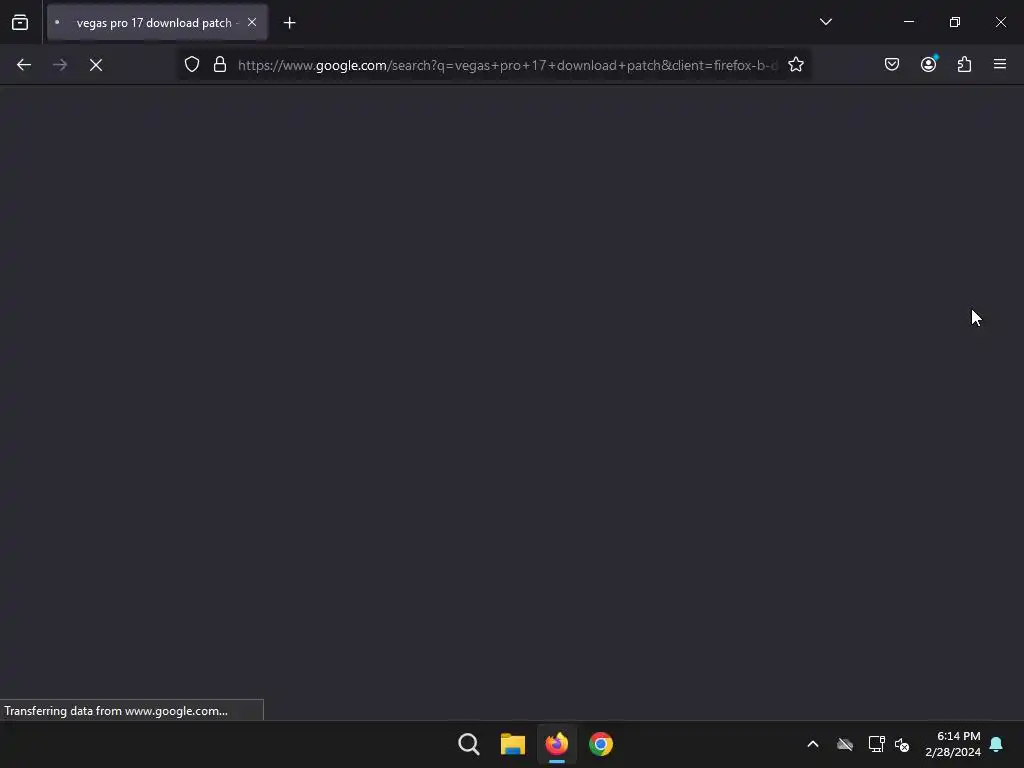Viewport: 1024px width, 768px height.
Task: Stop loading the page
Action: pyautogui.click(x=96, y=65)
